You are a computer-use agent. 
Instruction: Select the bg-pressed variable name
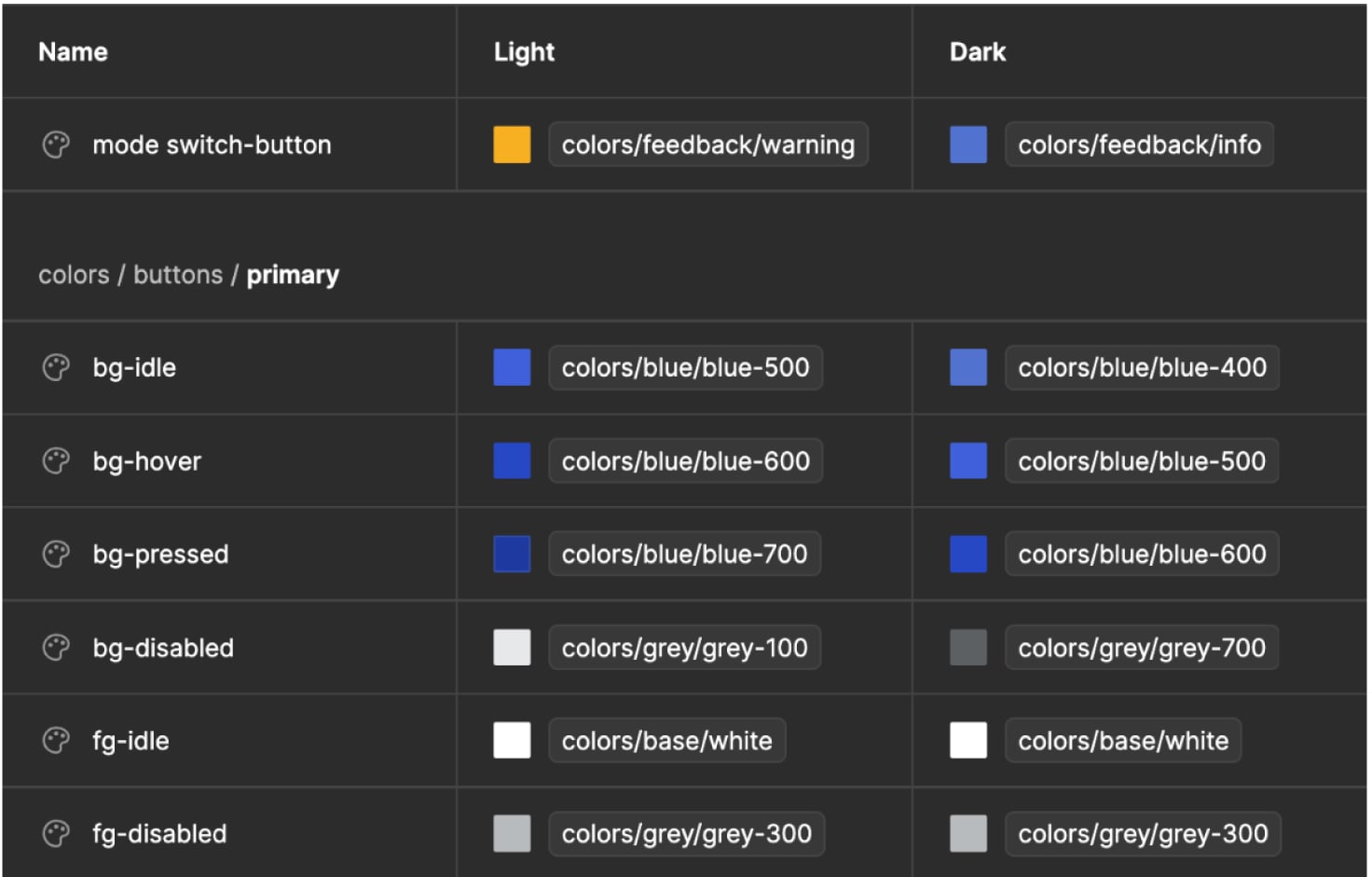(x=160, y=555)
